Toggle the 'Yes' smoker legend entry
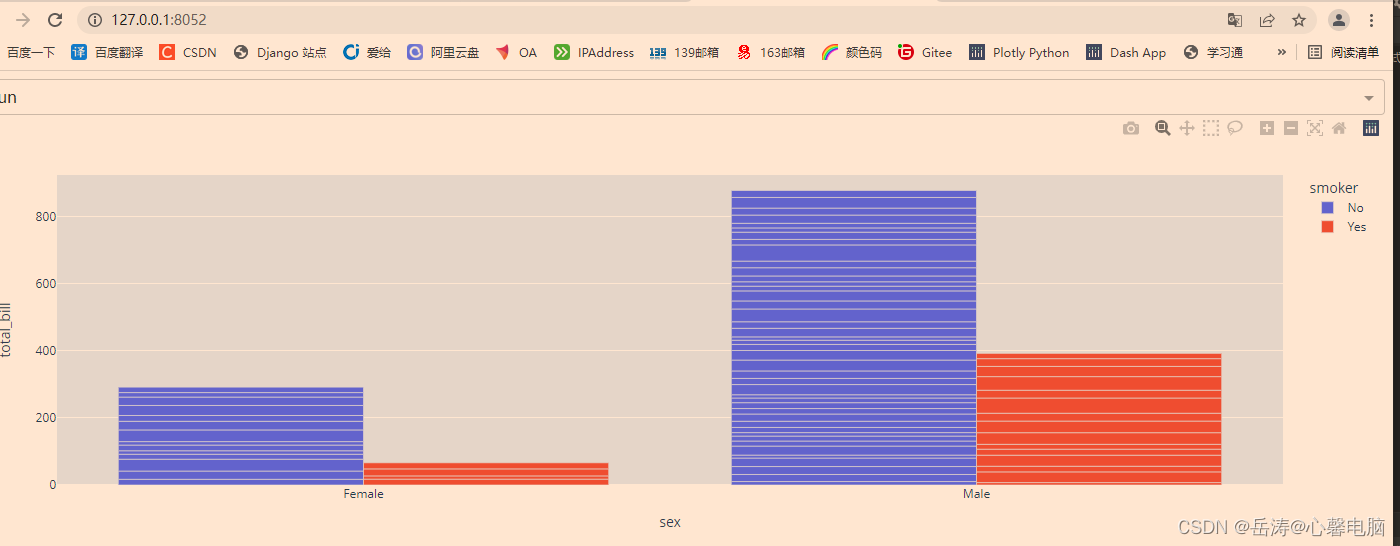The width and height of the screenshot is (1400, 546). pyautogui.click(x=1343, y=226)
